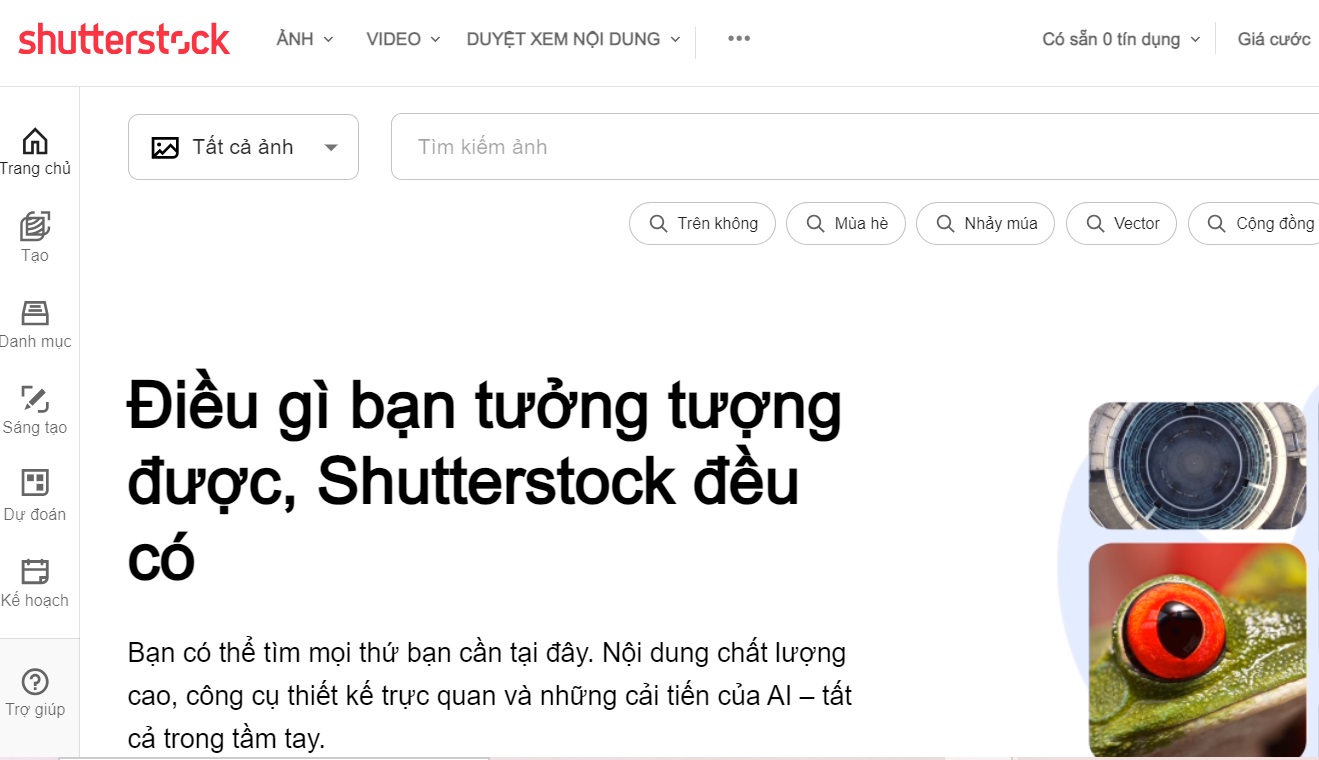Expand the VIDEO menu
1319x760 pixels.
coord(403,39)
